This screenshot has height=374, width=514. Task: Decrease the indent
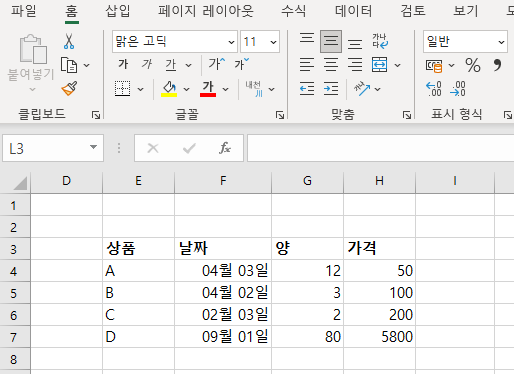point(307,89)
